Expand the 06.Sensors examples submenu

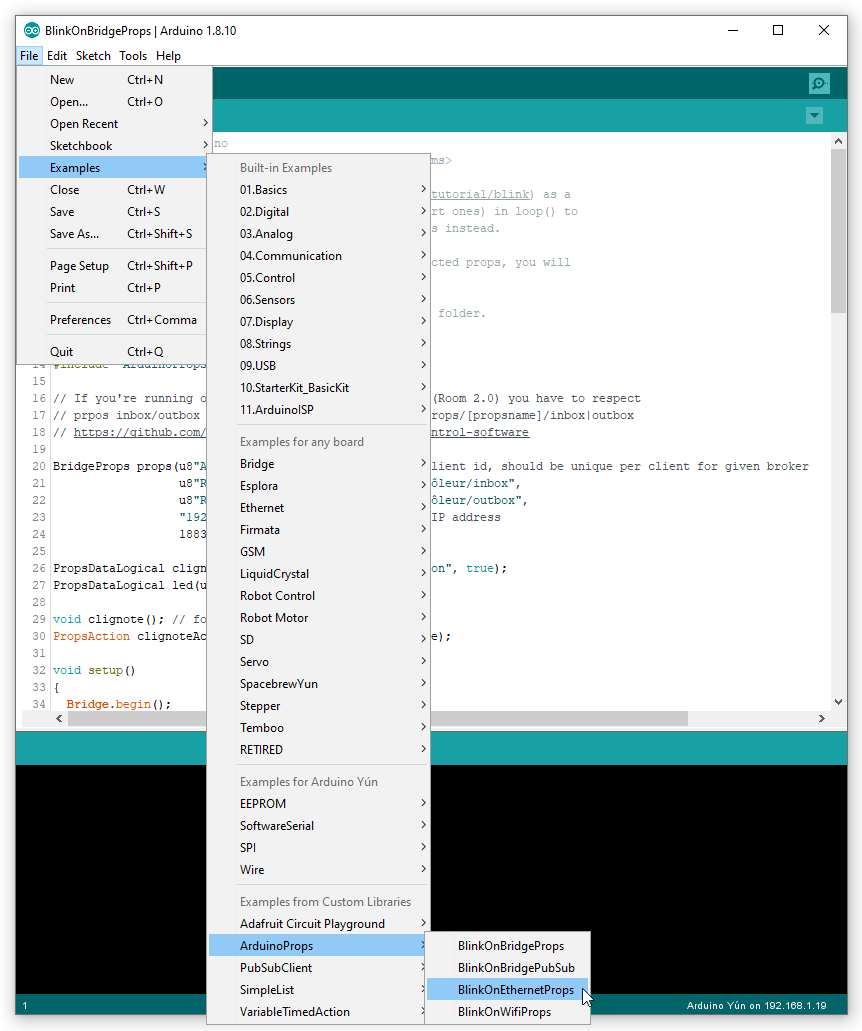pos(319,300)
